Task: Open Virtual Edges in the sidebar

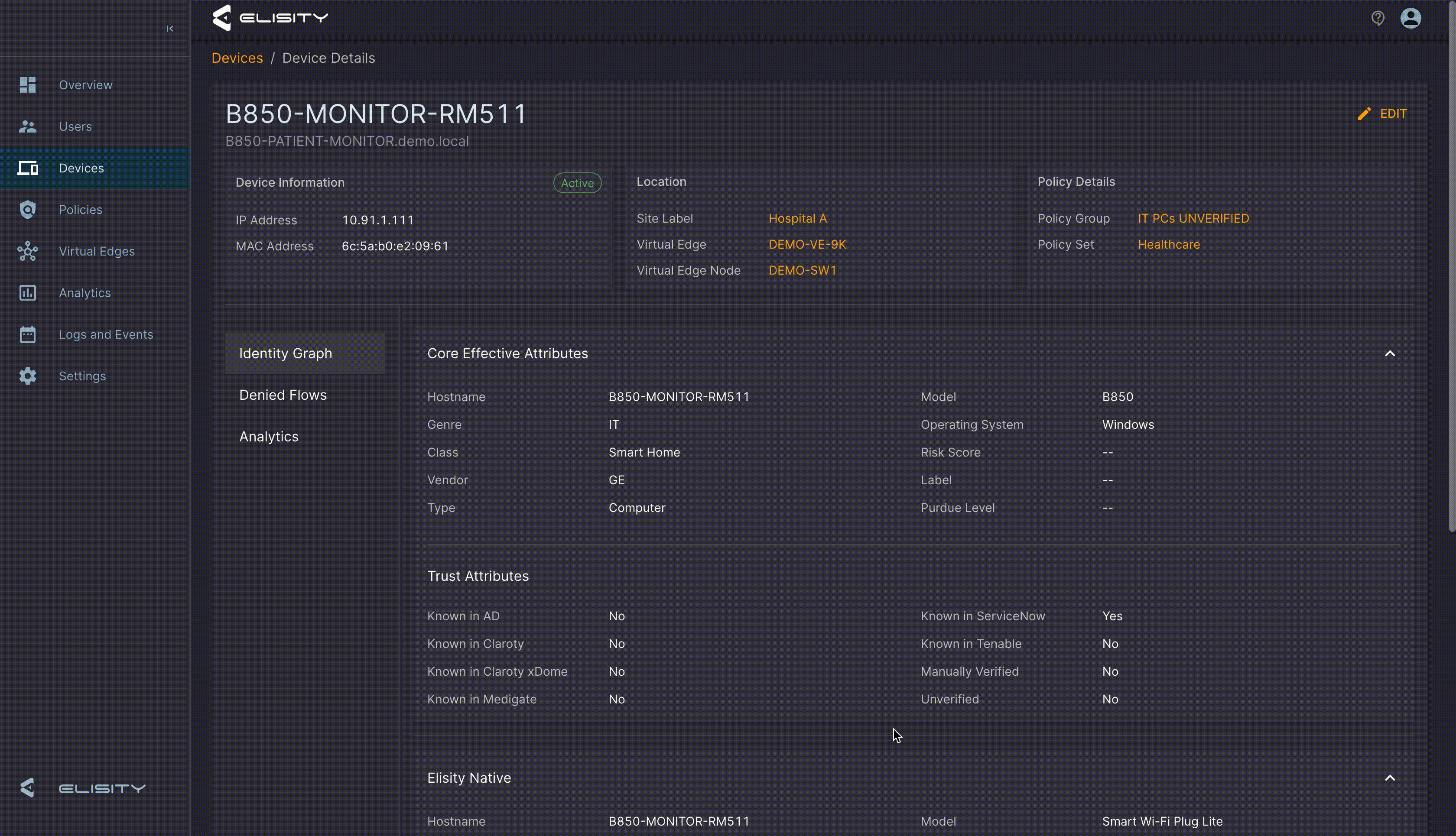Action: (95, 252)
